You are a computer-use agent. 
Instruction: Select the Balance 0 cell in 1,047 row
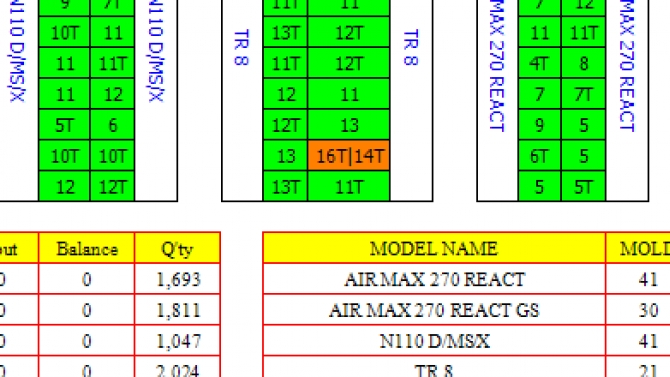point(87,341)
